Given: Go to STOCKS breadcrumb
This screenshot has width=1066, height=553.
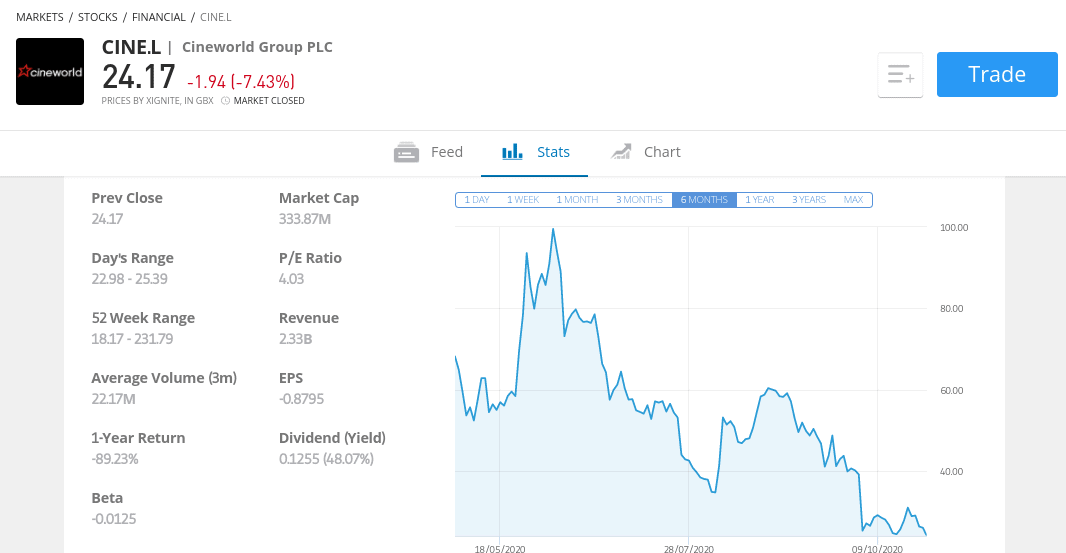Looking at the screenshot, I should pyautogui.click(x=97, y=17).
